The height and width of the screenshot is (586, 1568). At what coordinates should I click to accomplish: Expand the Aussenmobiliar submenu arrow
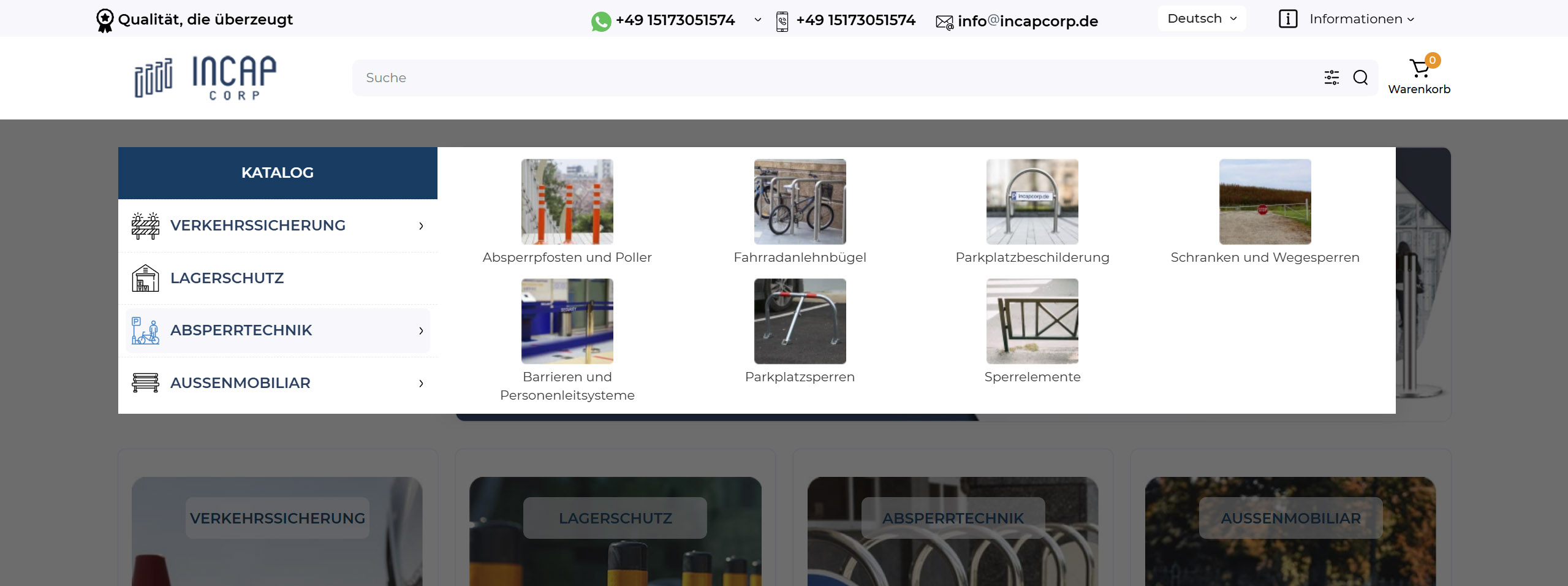pos(421,384)
